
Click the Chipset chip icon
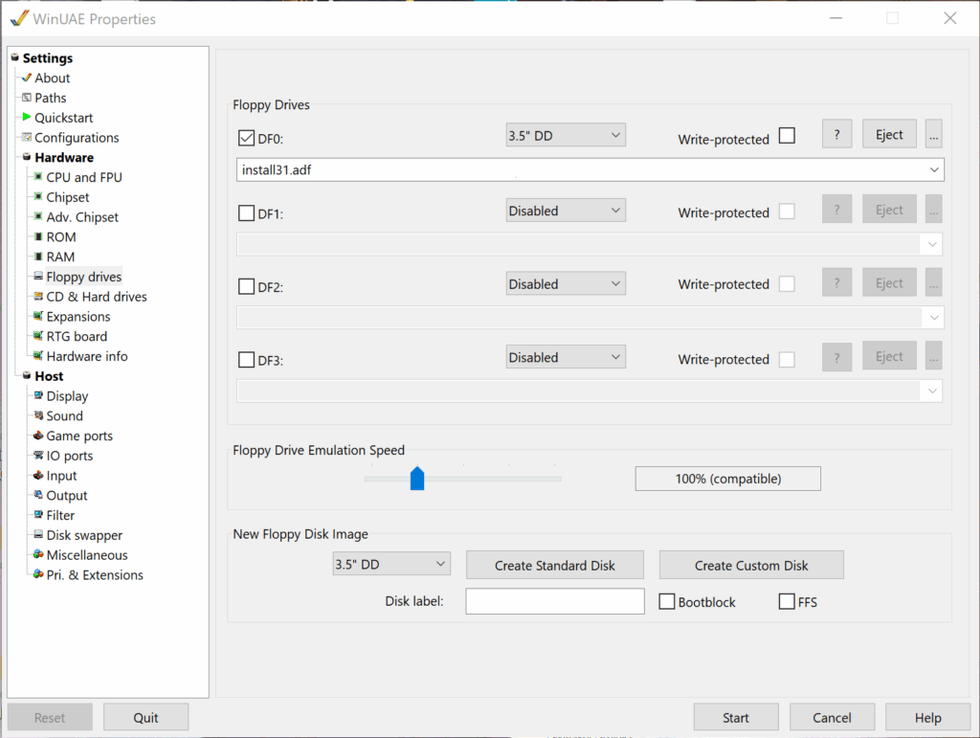[38, 197]
